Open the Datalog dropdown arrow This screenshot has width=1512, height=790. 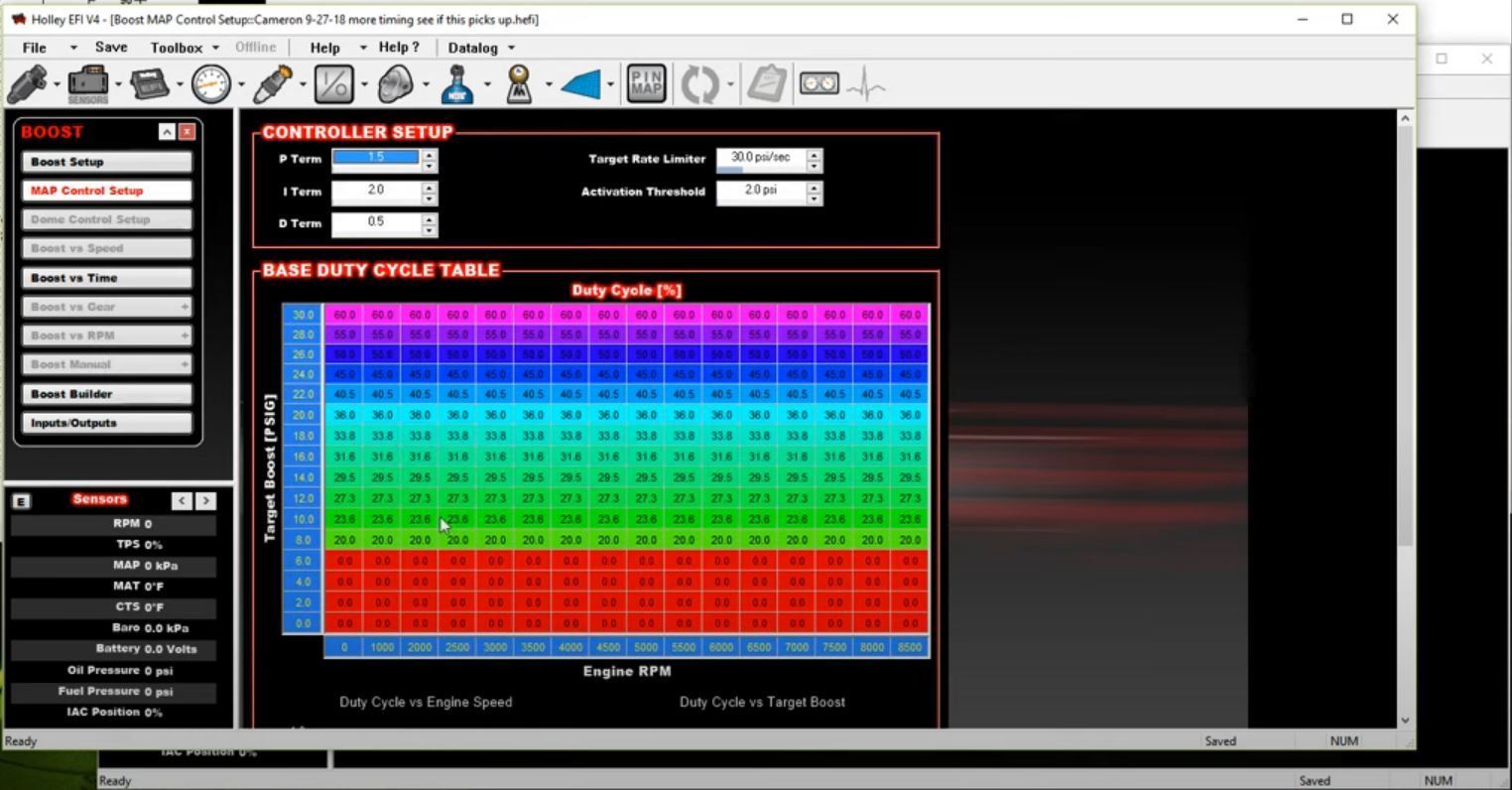(x=512, y=48)
